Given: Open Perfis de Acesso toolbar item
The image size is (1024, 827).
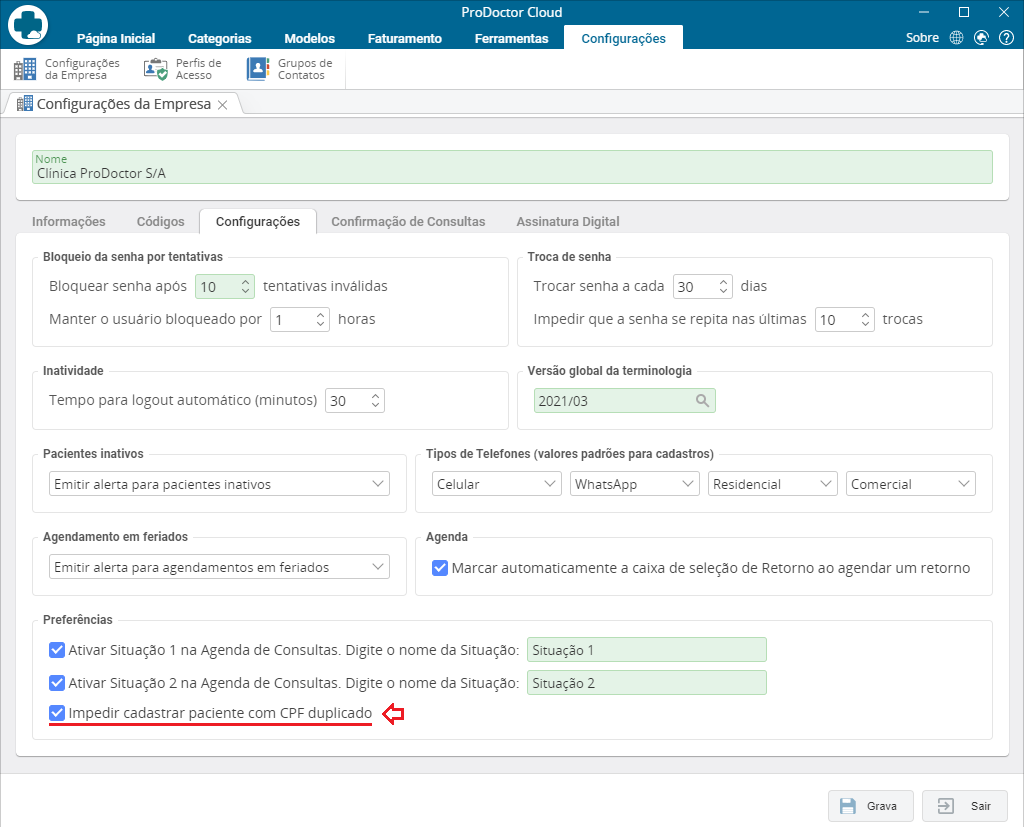Looking at the screenshot, I should coord(183,69).
